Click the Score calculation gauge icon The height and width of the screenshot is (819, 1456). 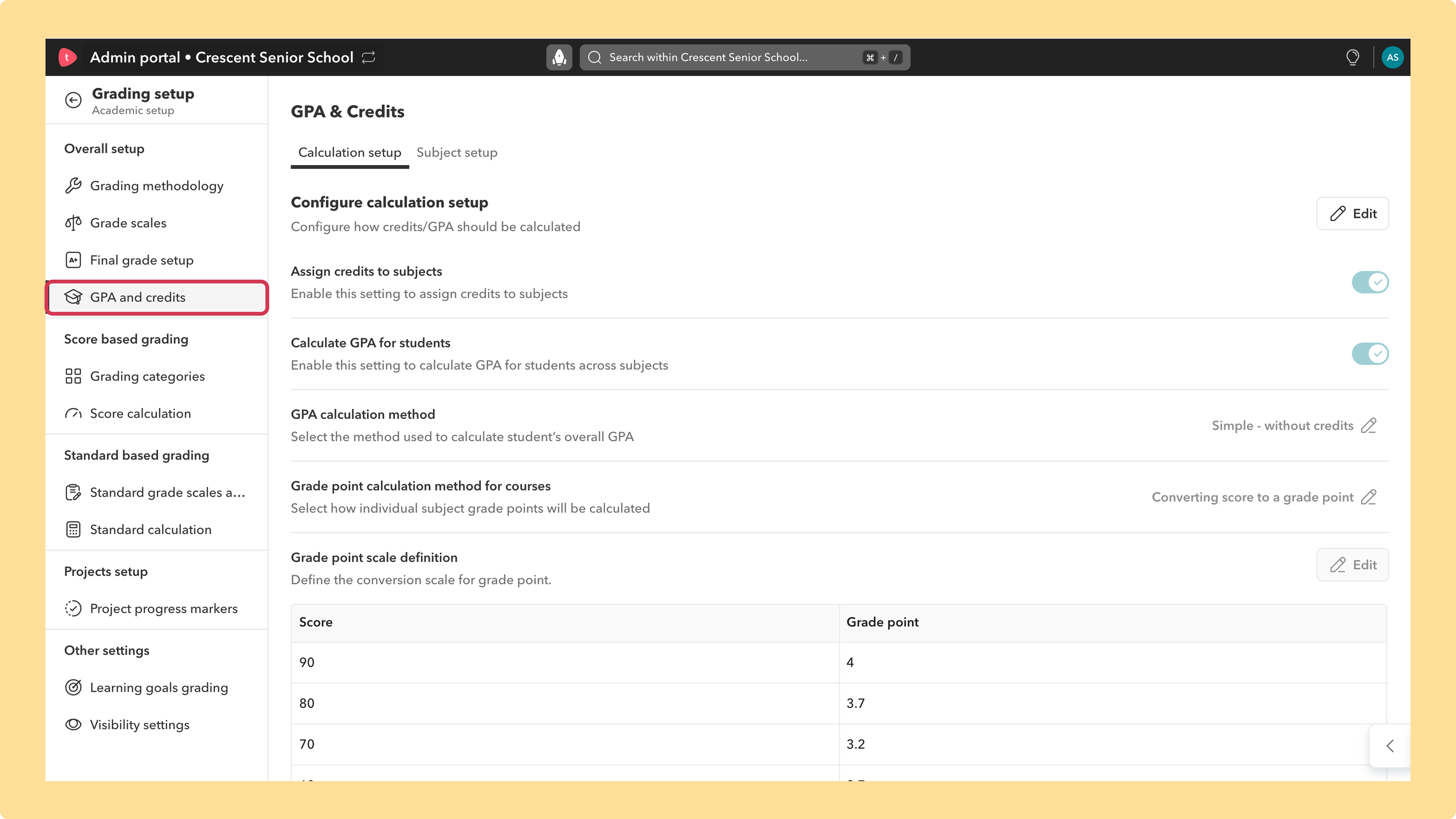[x=73, y=414]
